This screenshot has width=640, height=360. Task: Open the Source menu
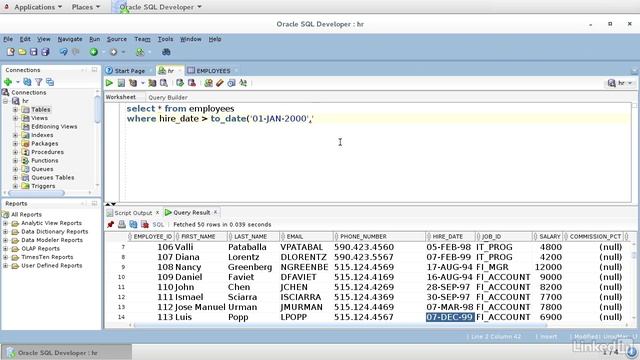117,39
